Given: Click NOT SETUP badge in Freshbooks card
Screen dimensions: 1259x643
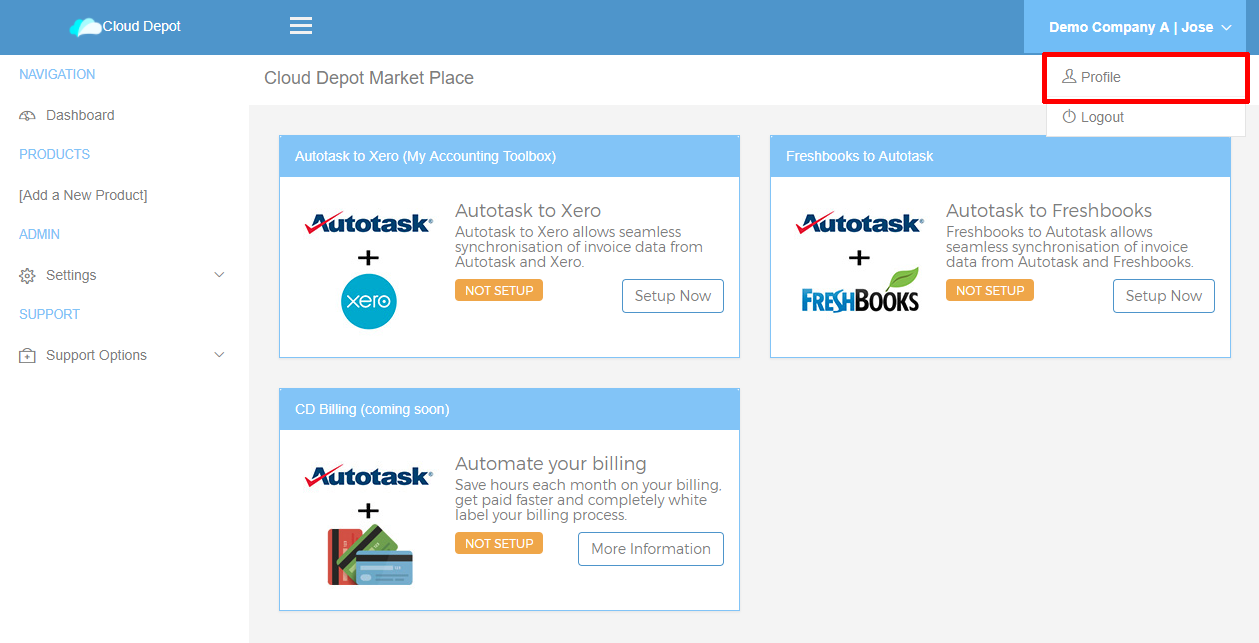Looking at the screenshot, I should click(990, 290).
